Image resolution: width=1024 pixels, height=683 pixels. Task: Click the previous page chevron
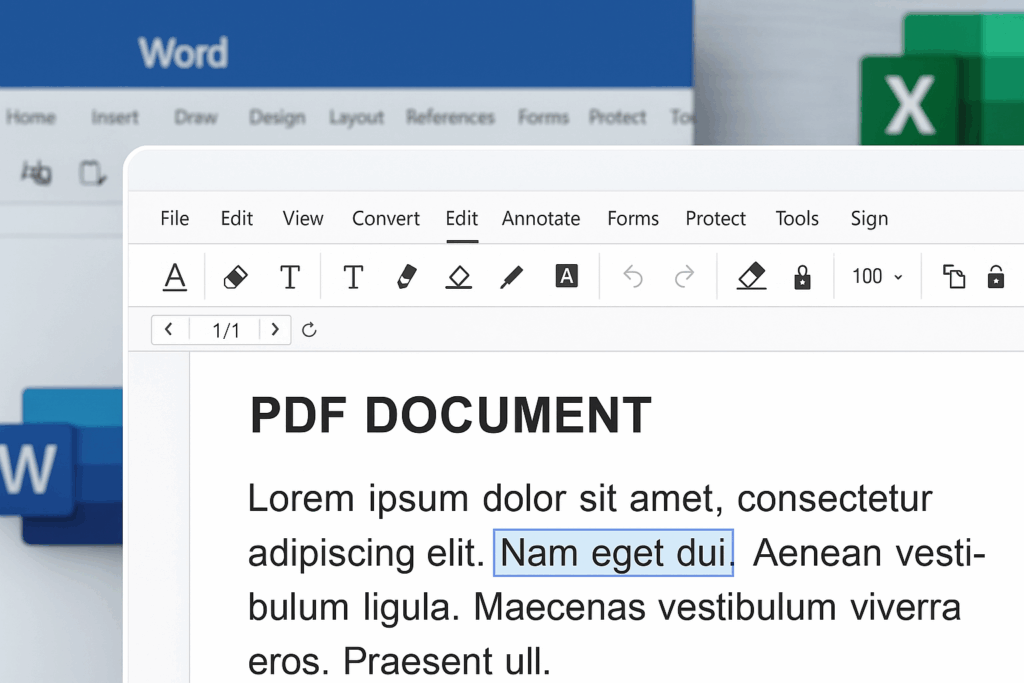(x=168, y=329)
